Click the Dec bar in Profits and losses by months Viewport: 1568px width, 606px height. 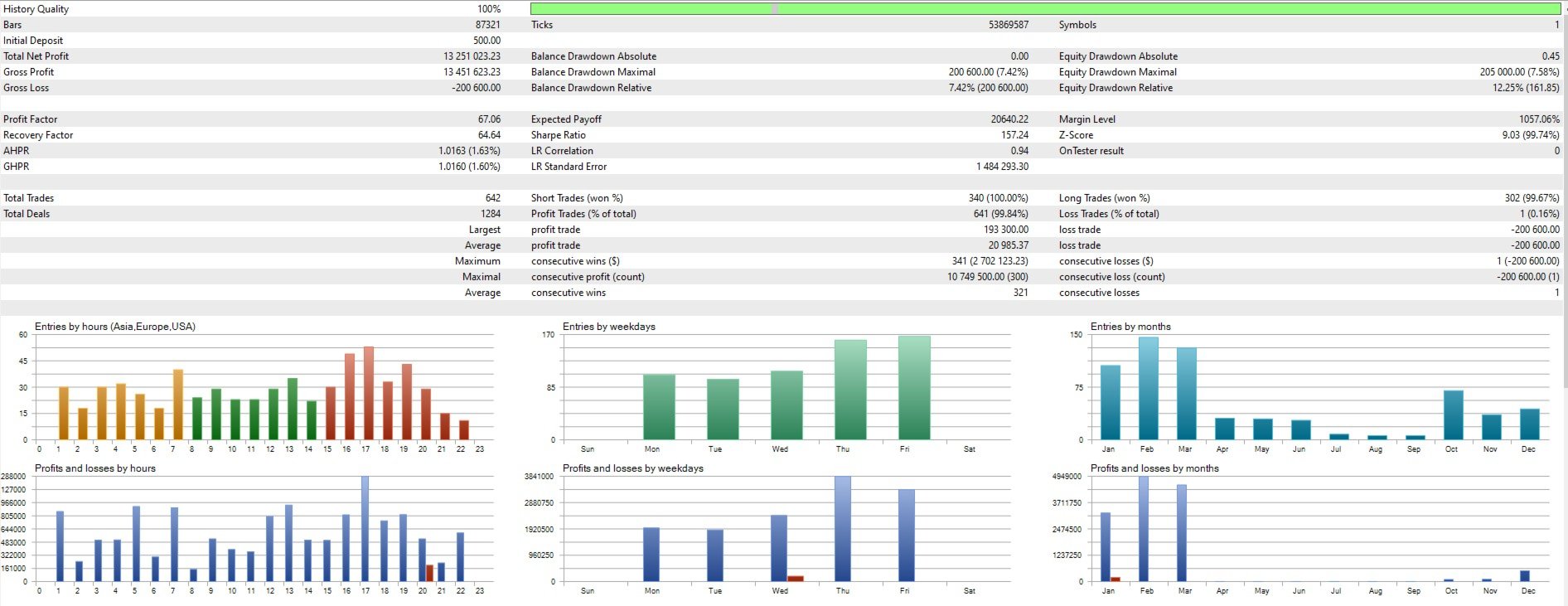coord(1525,575)
